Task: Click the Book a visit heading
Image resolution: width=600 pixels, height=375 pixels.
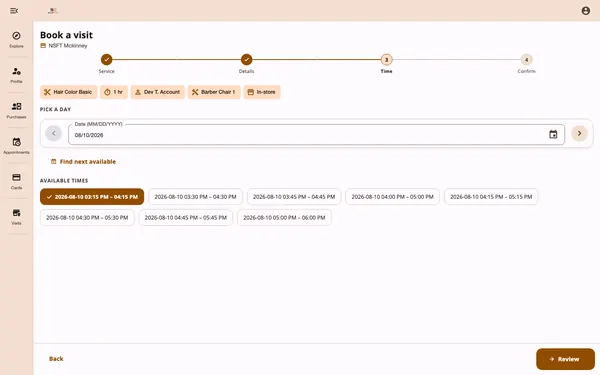Action: 67,35
